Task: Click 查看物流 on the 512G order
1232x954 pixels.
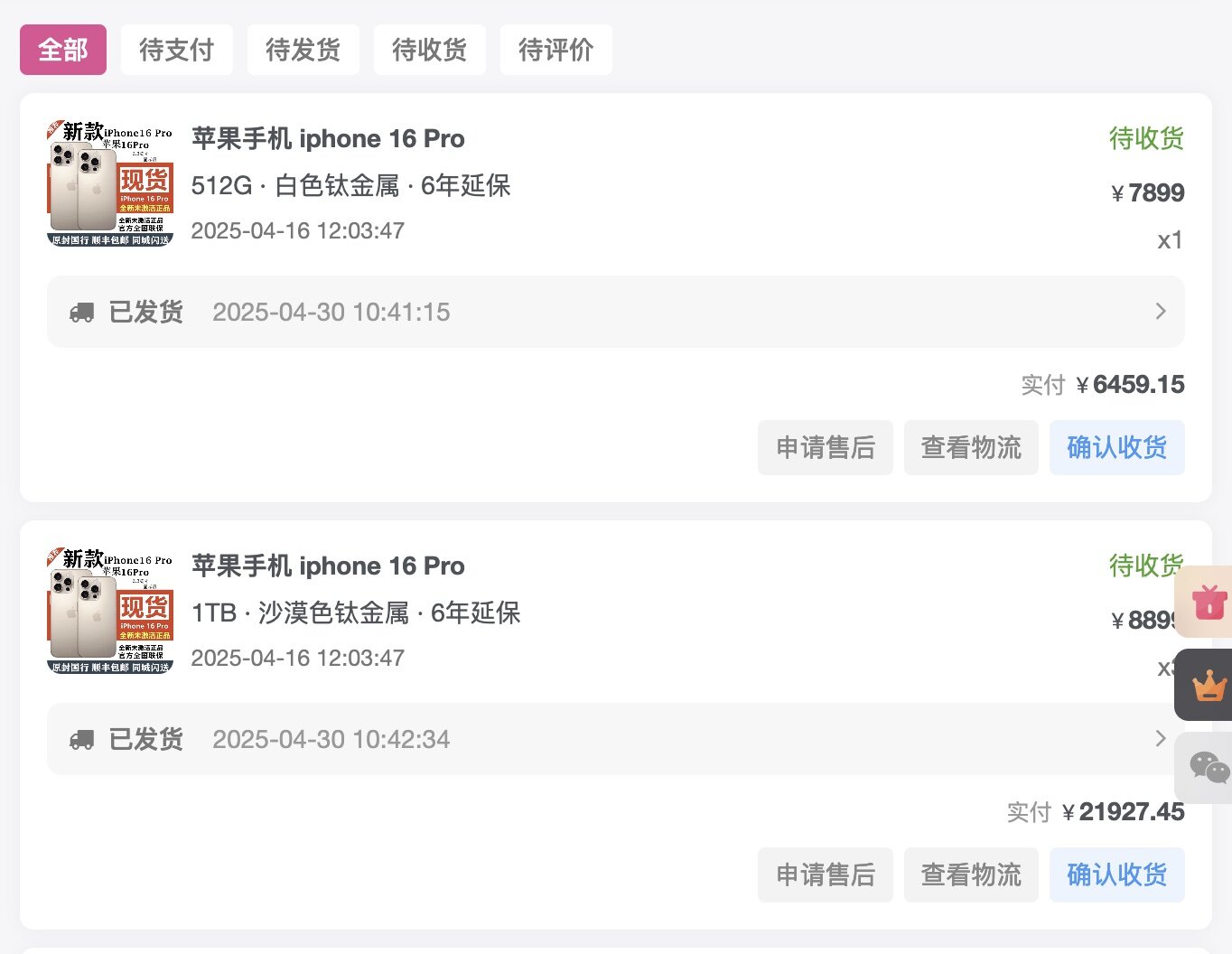Action: point(971,447)
